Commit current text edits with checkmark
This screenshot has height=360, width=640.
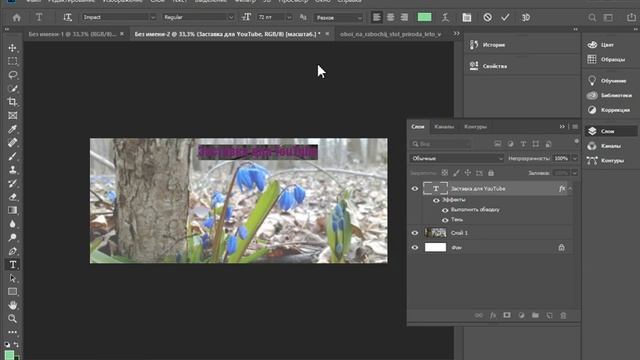click(x=505, y=18)
